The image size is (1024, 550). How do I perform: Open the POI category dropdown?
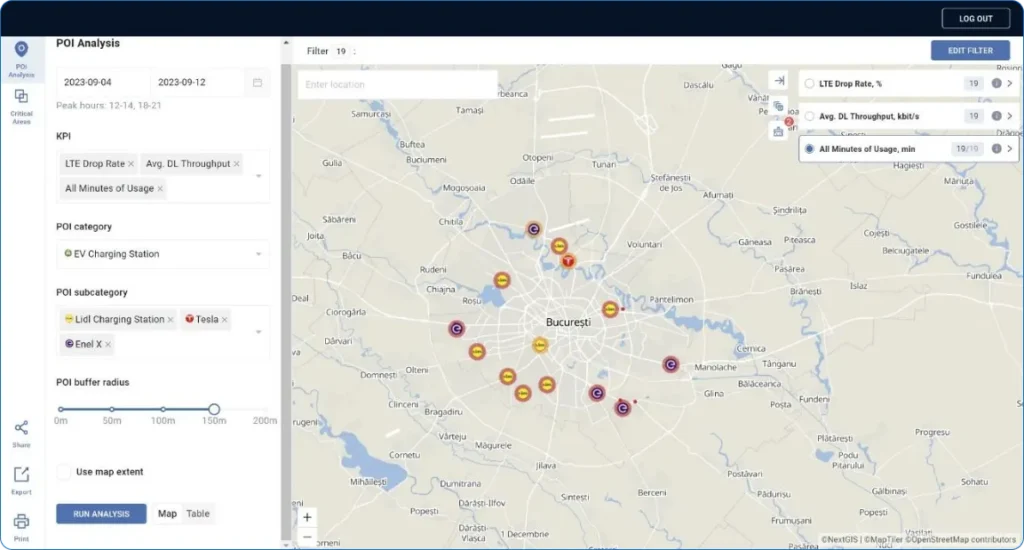click(x=260, y=254)
